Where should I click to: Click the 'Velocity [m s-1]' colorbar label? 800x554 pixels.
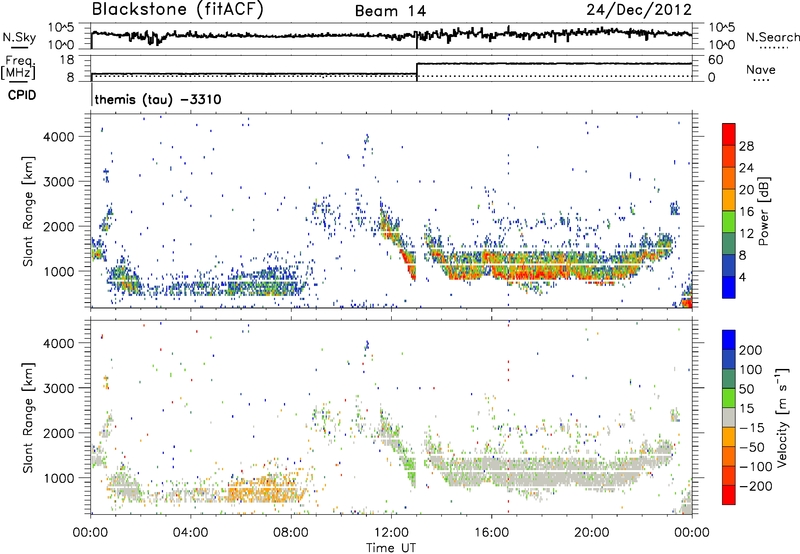coord(782,417)
